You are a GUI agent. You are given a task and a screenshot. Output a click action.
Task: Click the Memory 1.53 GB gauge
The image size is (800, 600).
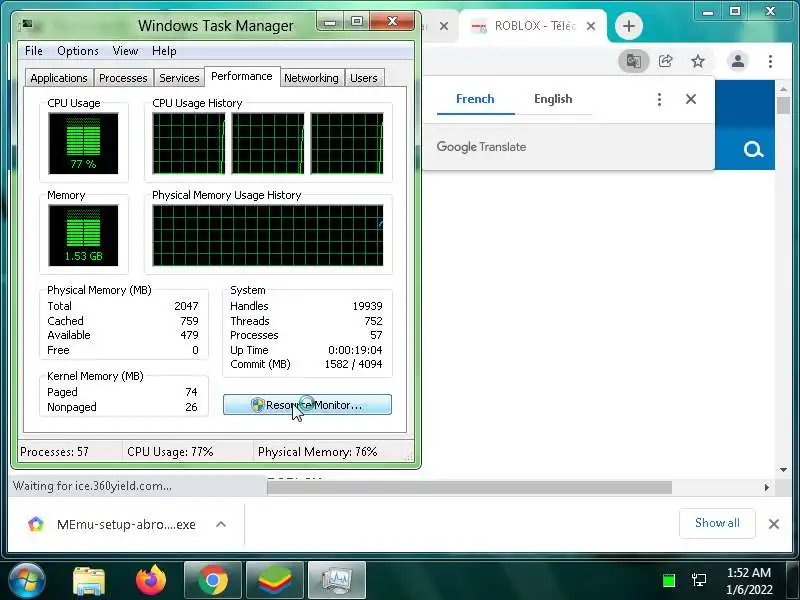(83, 235)
